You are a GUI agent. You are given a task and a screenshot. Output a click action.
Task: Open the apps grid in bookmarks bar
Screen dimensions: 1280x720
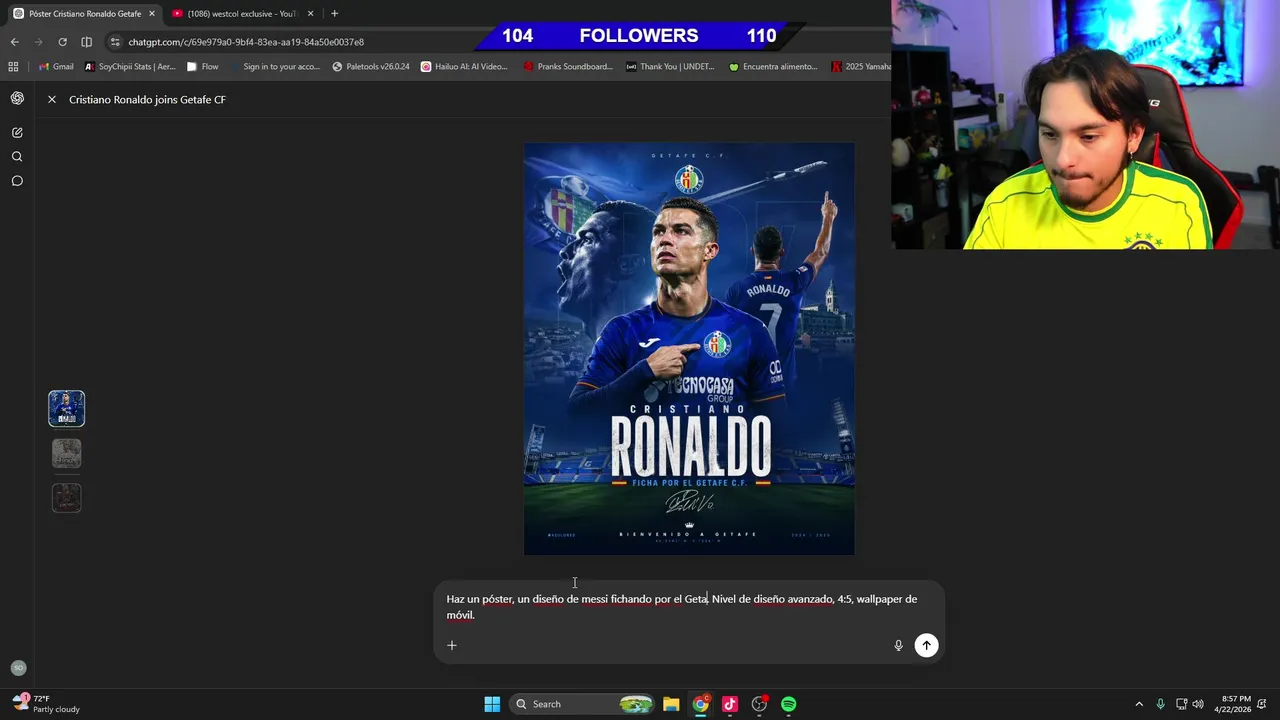(13, 67)
